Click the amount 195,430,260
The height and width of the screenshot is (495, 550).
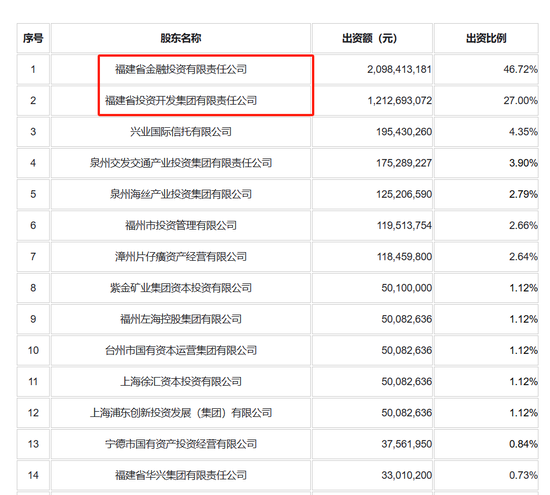(x=404, y=132)
